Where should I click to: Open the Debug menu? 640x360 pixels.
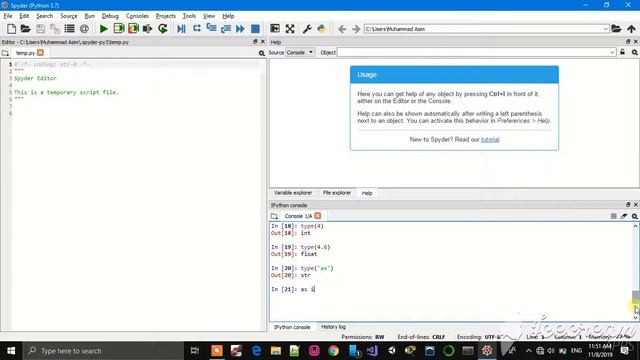click(110, 16)
